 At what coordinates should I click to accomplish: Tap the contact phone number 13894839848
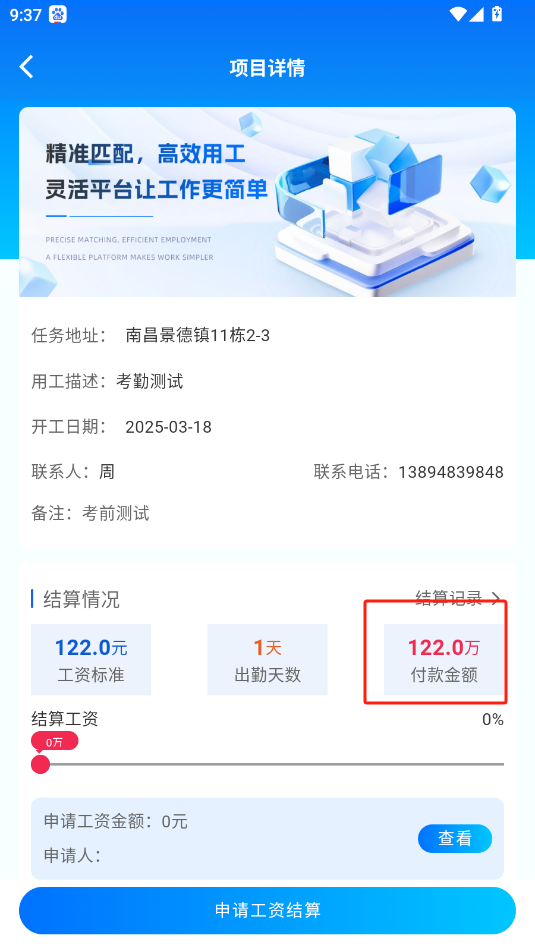coord(451,472)
